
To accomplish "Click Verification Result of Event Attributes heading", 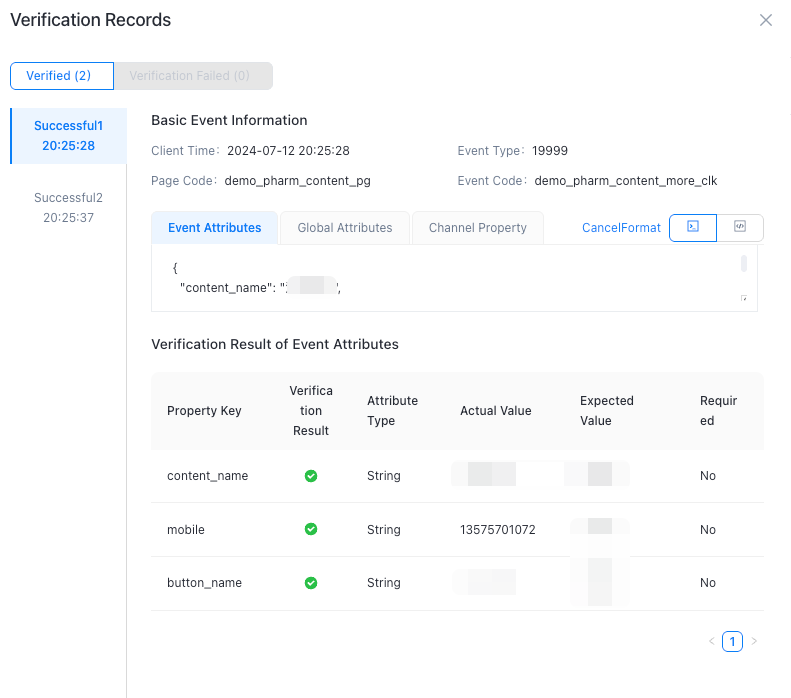I will tap(275, 344).
